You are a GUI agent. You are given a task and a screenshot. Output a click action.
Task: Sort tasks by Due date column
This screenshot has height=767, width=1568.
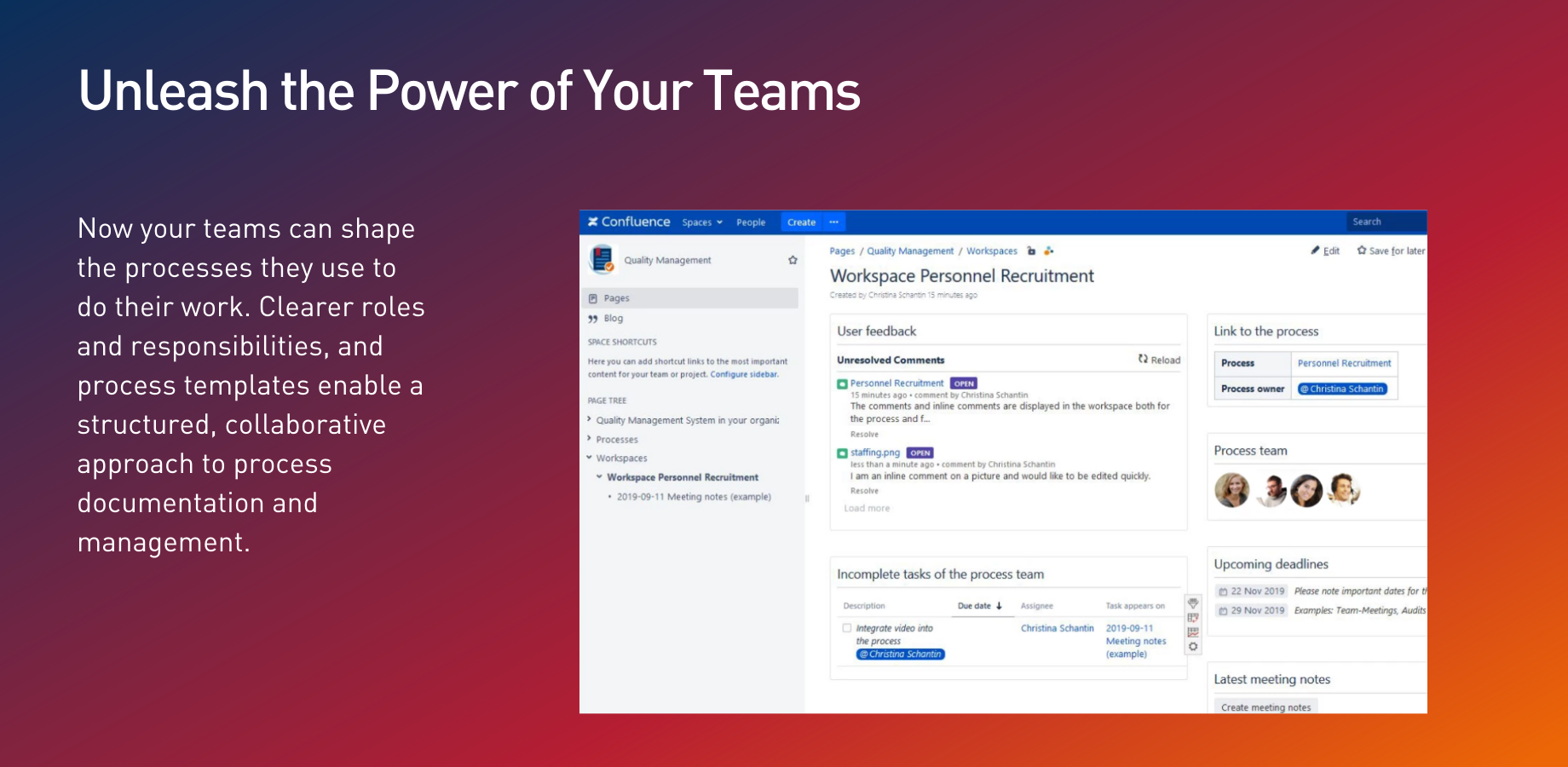(980, 606)
